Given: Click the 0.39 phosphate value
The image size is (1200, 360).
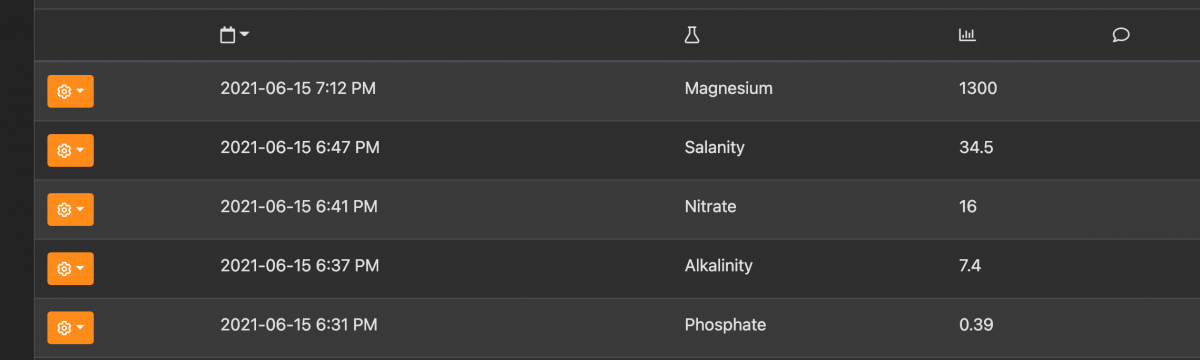Looking at the screenshot, I should coord(976,324).
